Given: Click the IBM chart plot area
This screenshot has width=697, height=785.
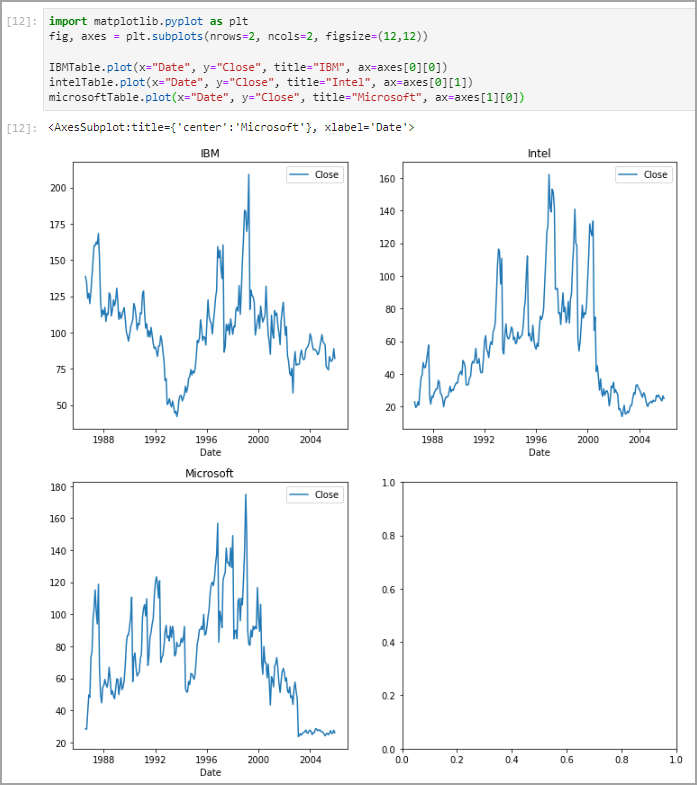Looking at the screenshot, I should pos(210,296).
